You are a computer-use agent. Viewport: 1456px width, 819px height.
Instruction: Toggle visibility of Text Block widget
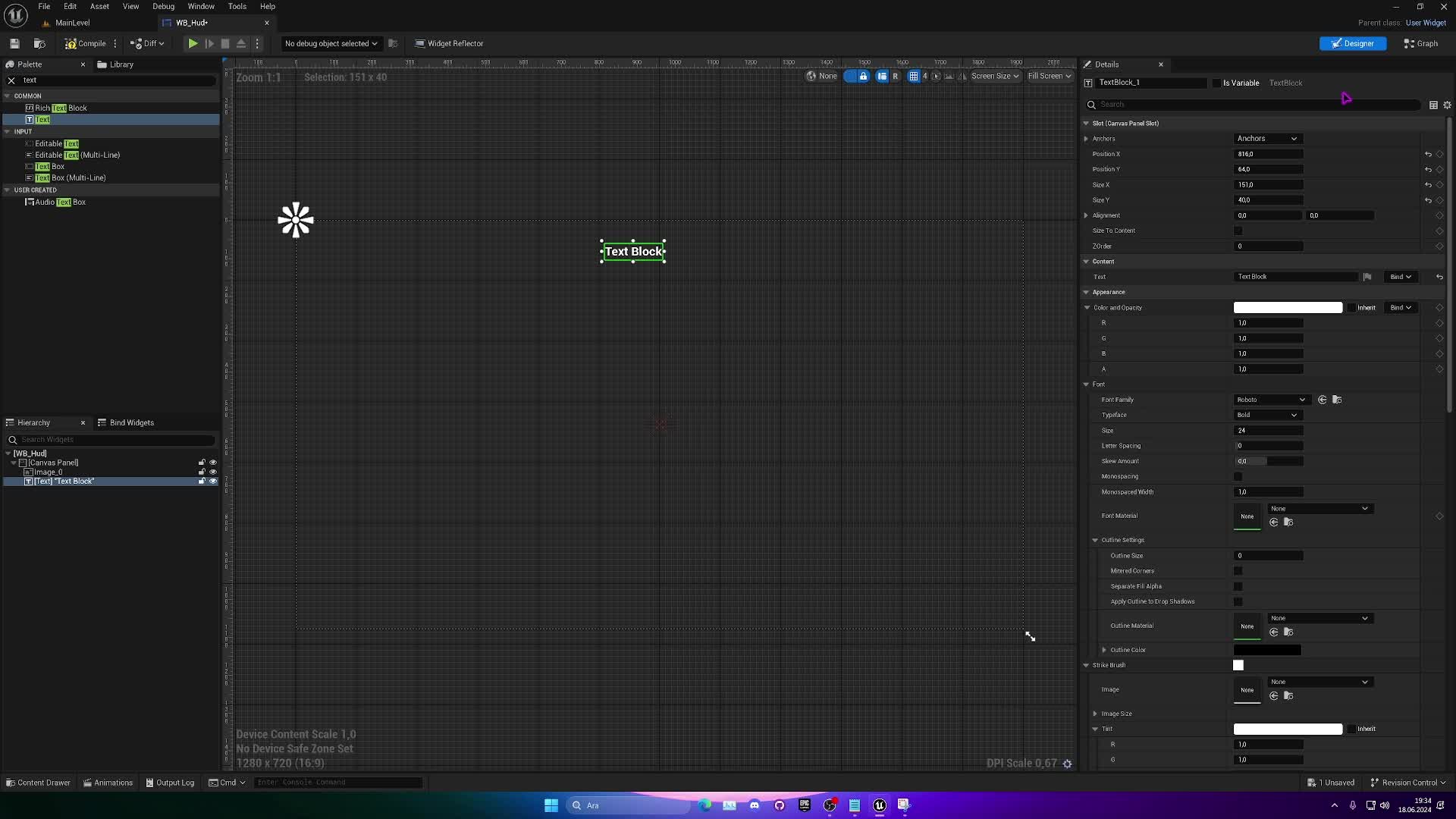(x=213, y=481)
